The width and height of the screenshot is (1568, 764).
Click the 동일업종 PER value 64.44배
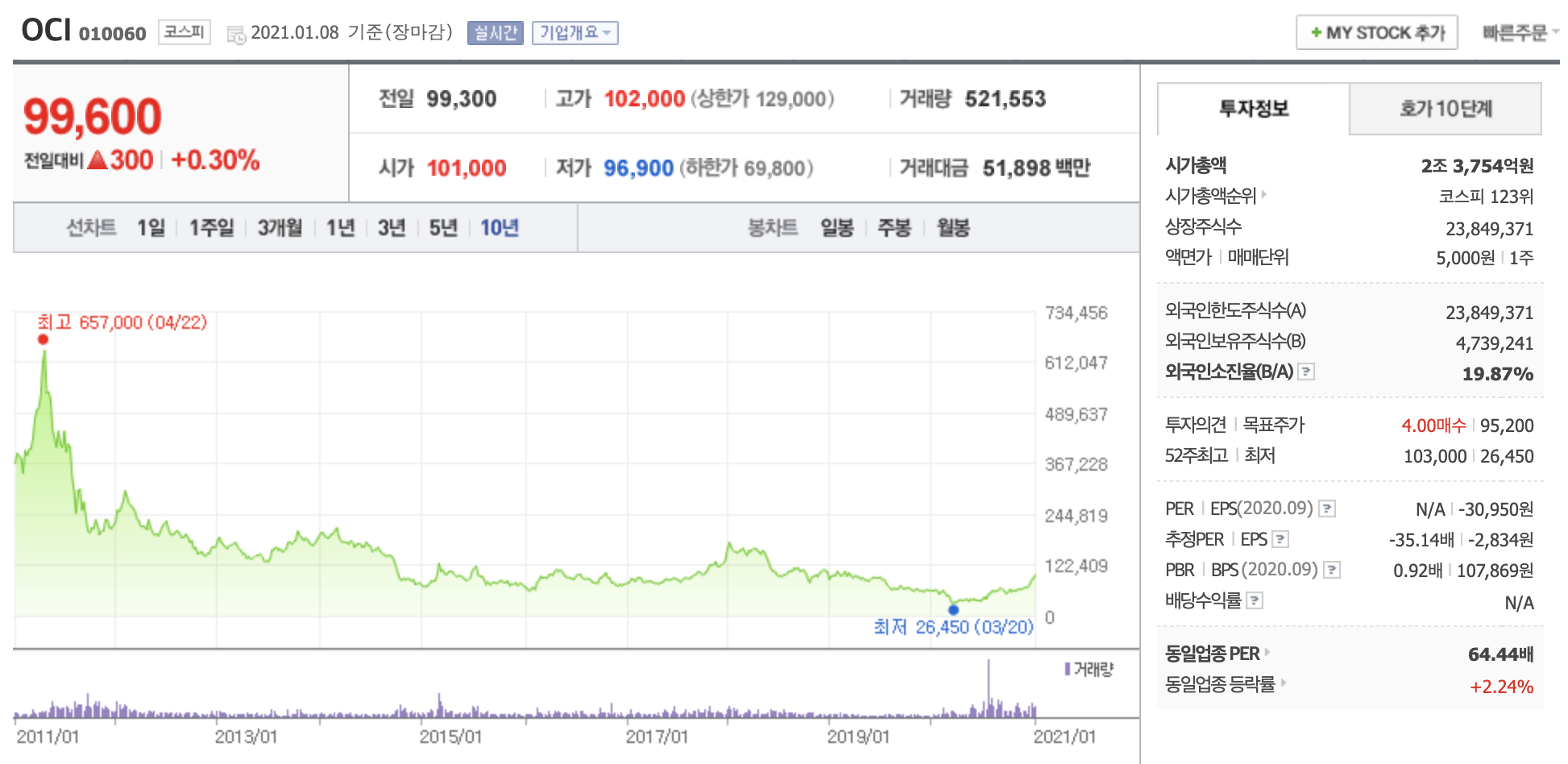[1500, 654]
